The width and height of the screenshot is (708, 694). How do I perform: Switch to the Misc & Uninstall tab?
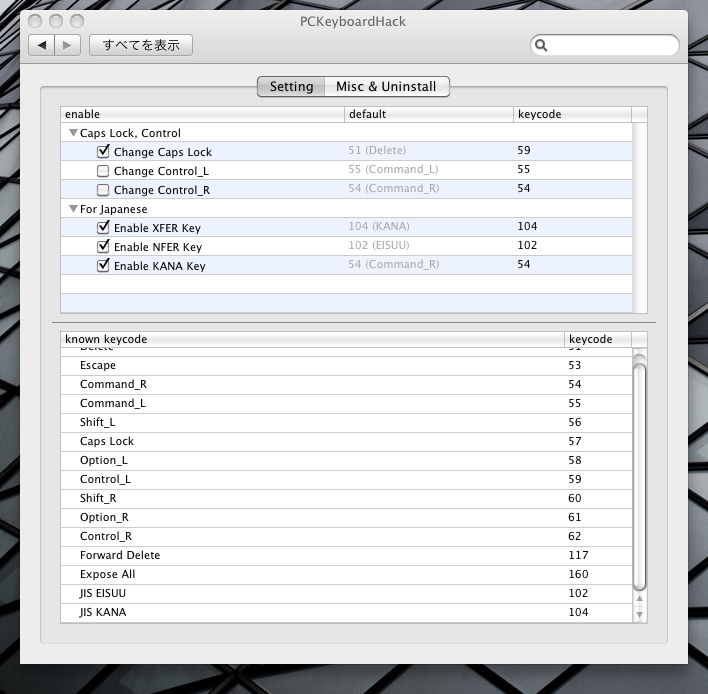pyautogui.click(x=385, y=87)
